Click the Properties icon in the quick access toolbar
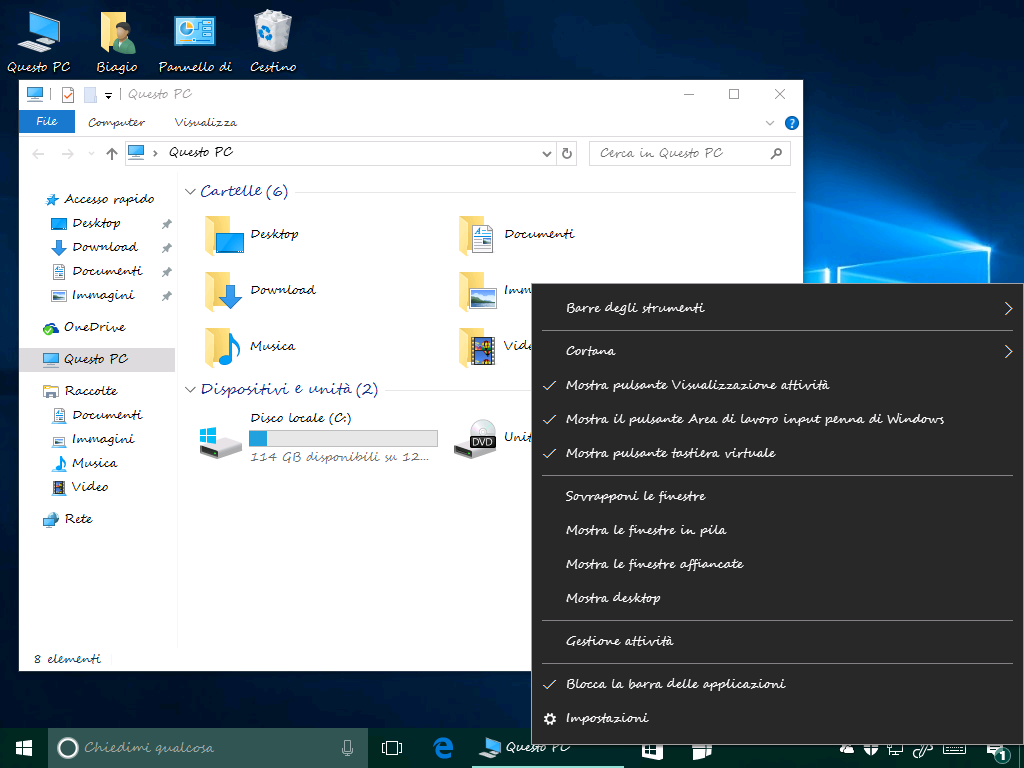1024x768 pixels. coord(68,95)
